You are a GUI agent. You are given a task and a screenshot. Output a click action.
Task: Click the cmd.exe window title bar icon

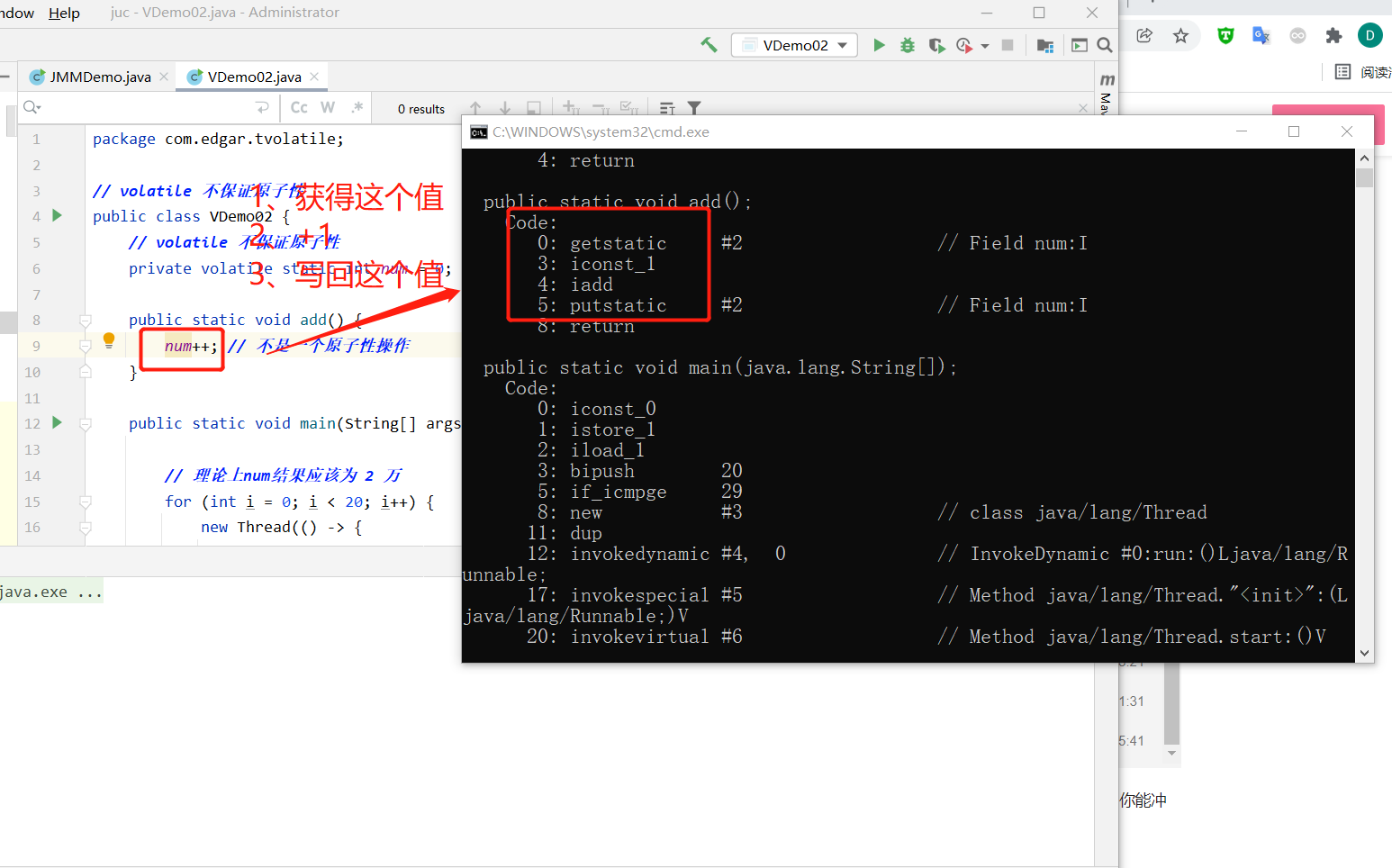479,131
